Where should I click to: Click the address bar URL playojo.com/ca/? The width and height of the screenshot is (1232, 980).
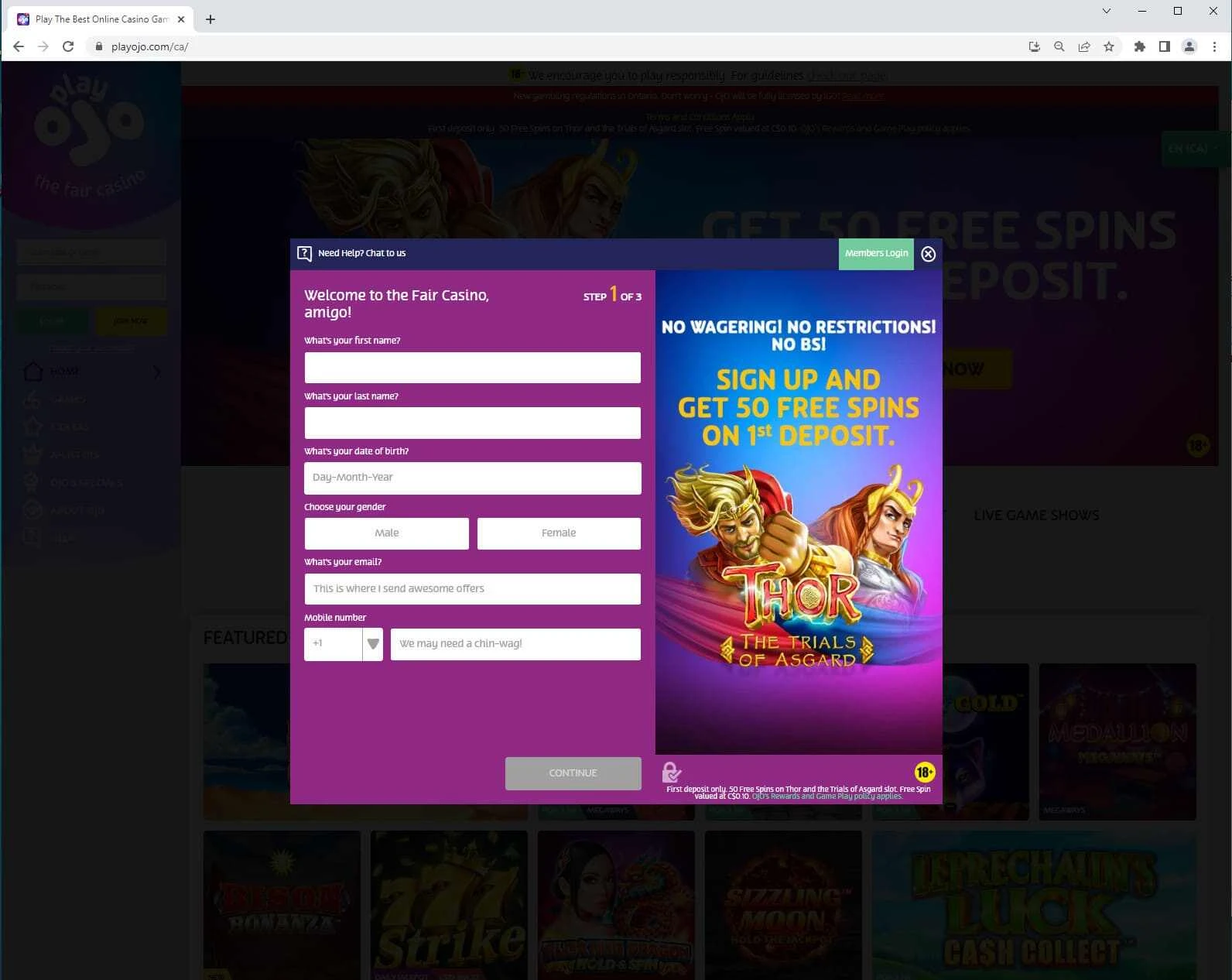149,46
